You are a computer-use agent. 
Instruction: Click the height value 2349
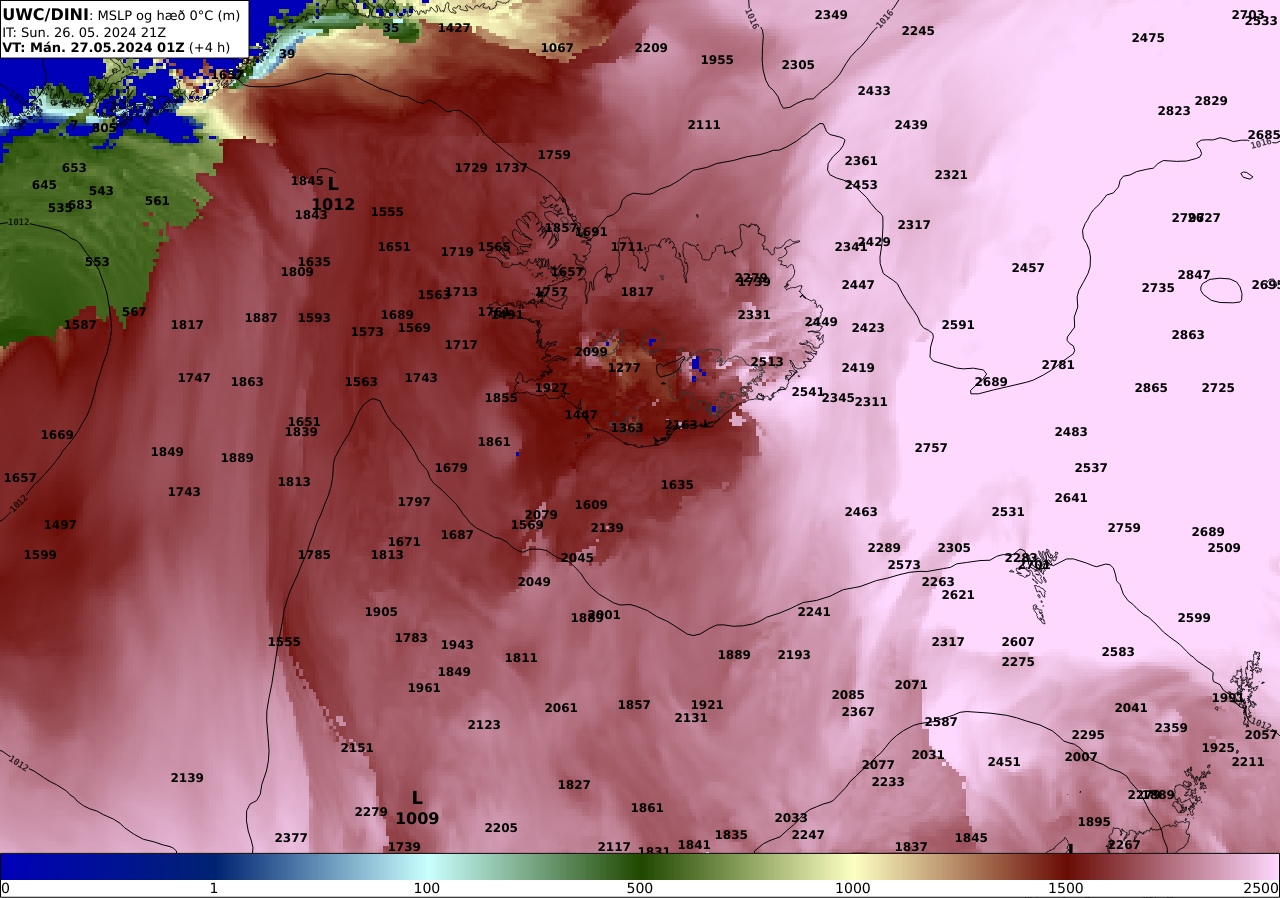pyautogui.click(x=831, y=15)
